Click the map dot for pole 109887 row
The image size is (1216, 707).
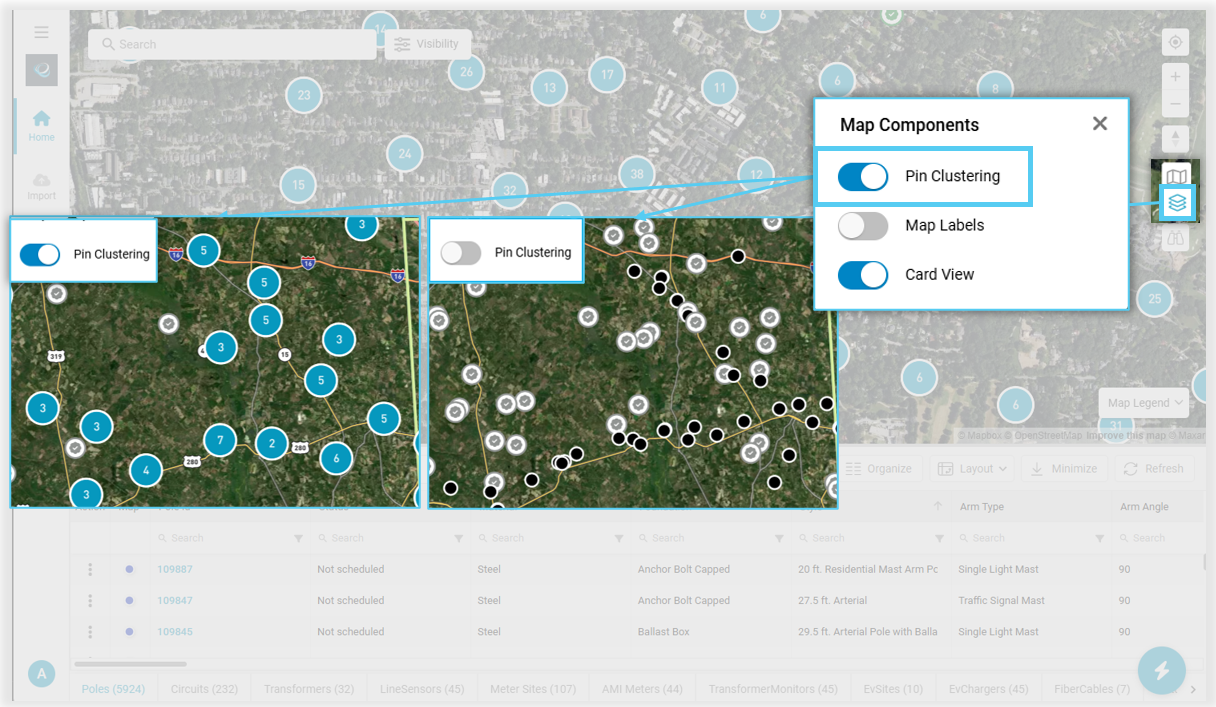coord(129,569)
